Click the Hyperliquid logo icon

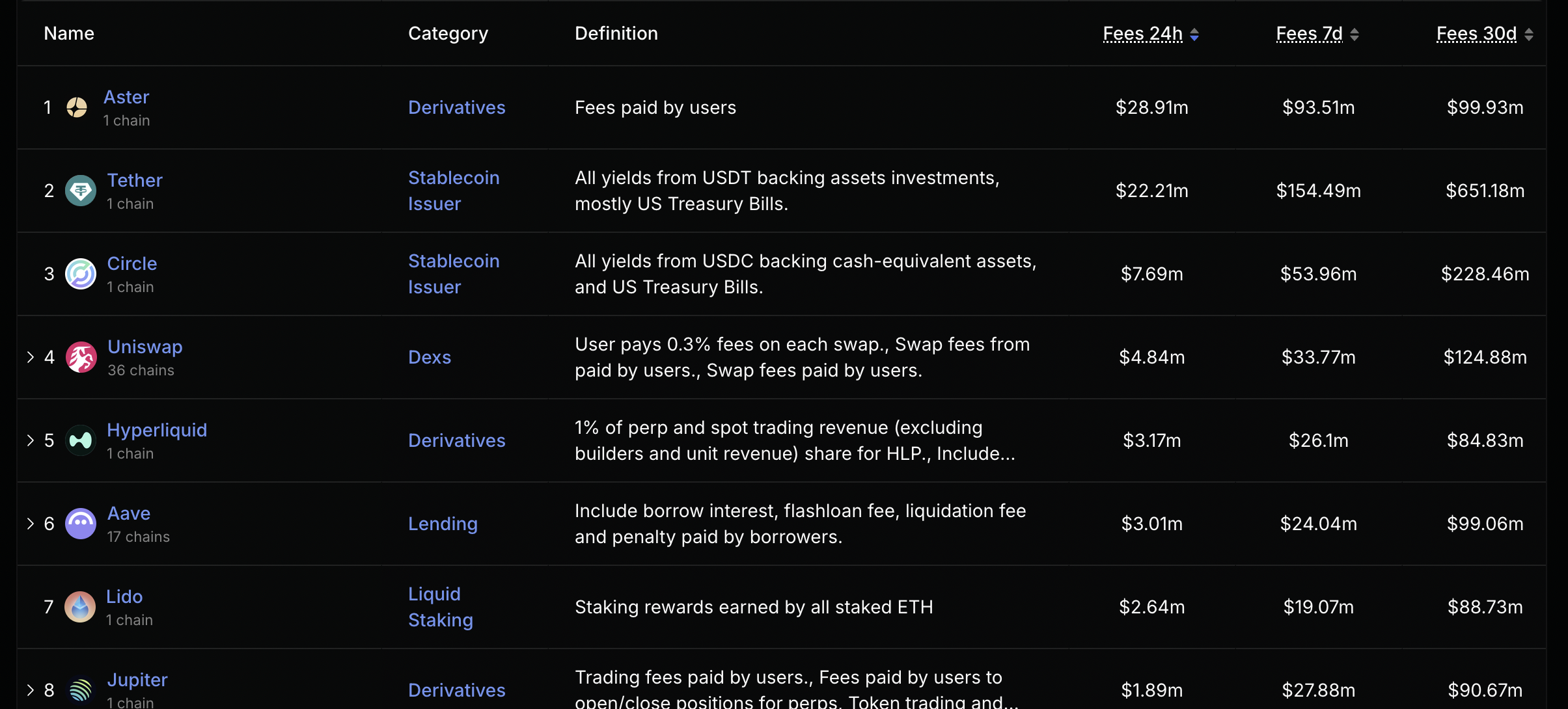[81, 440]
